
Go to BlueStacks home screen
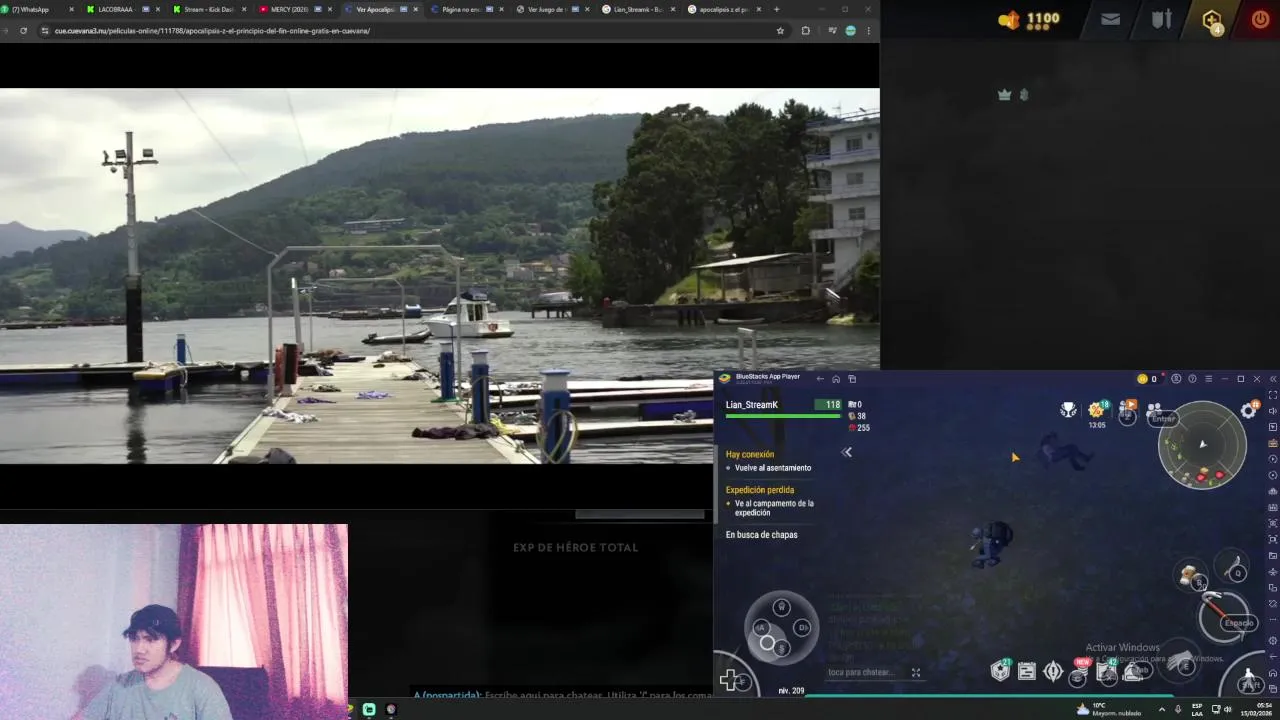click(837, 379)
